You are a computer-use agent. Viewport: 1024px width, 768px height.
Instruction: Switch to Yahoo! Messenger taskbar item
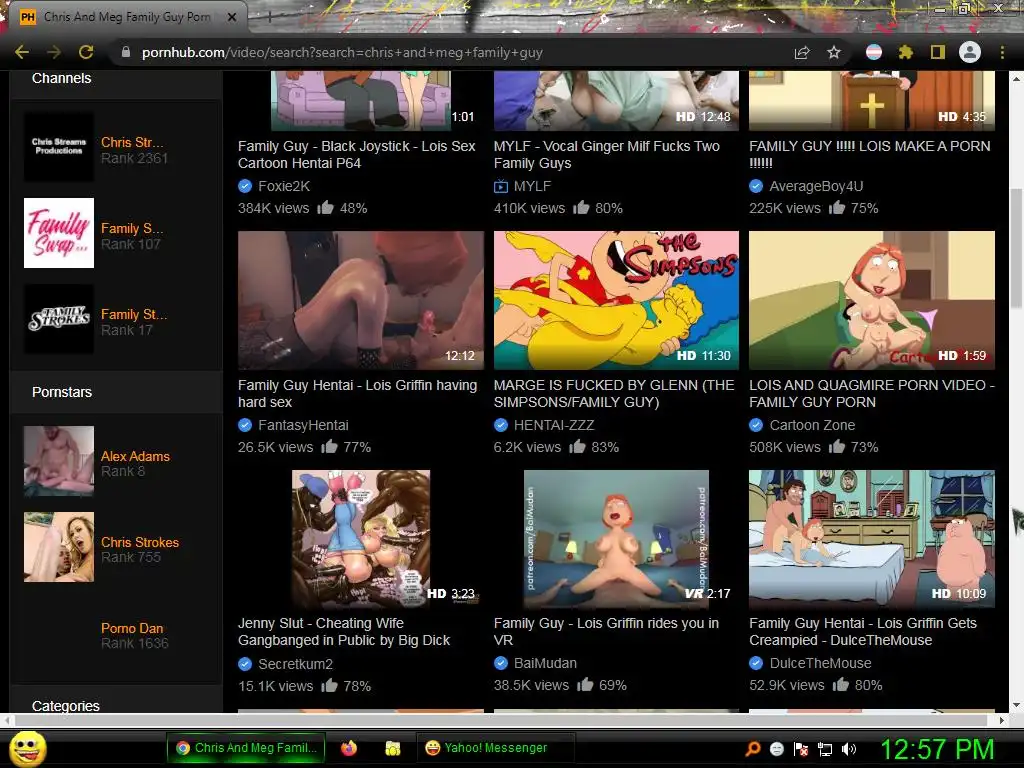point(496,748)
